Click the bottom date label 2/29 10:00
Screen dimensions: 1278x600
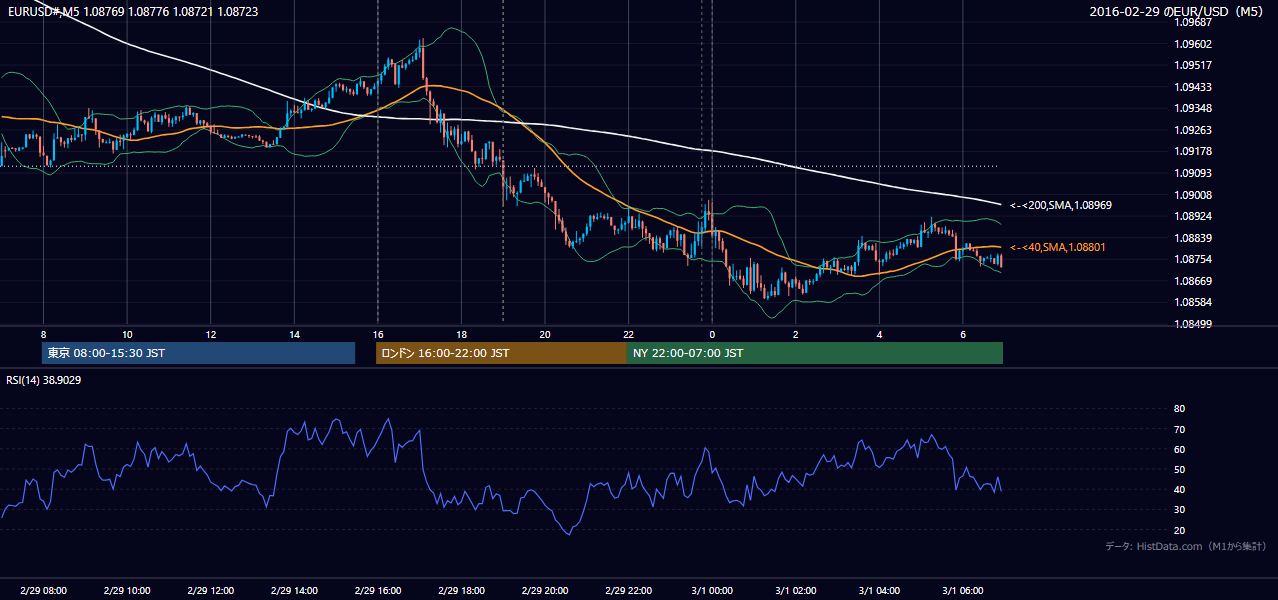pyautogui.click(x=127, y=591)
